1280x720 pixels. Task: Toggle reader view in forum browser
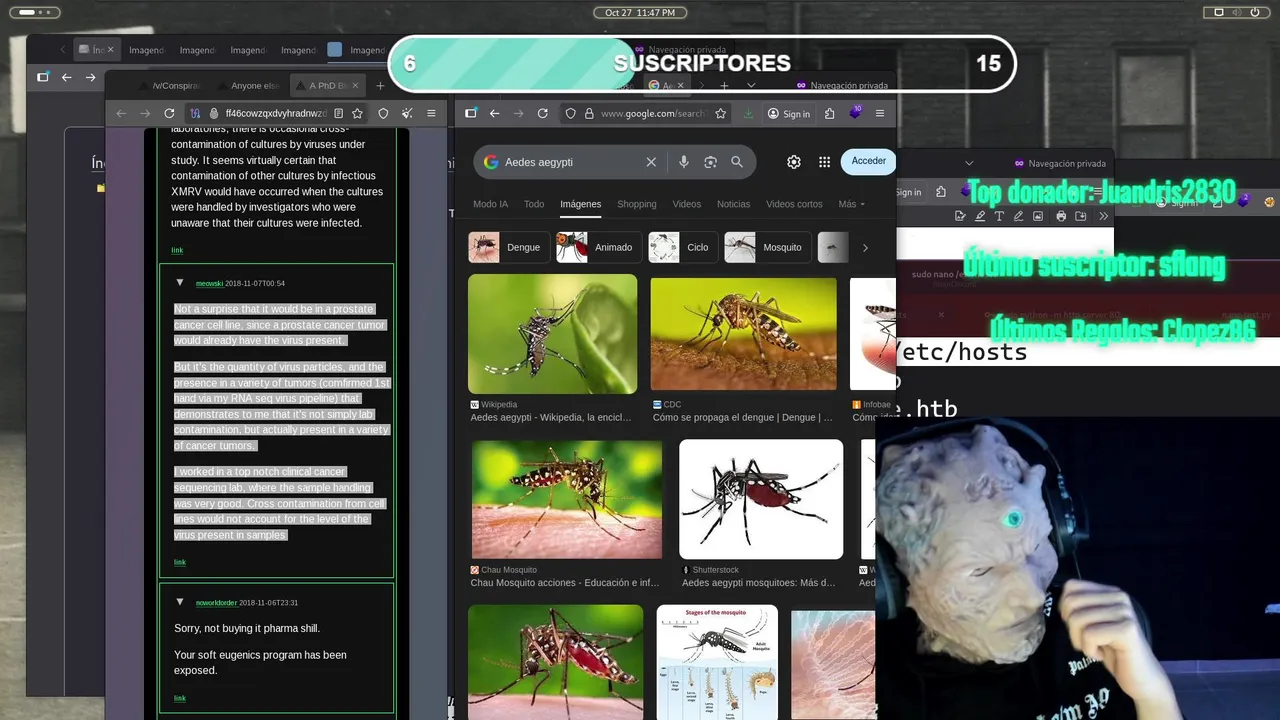pyautogui.click(x=339, y=114)
